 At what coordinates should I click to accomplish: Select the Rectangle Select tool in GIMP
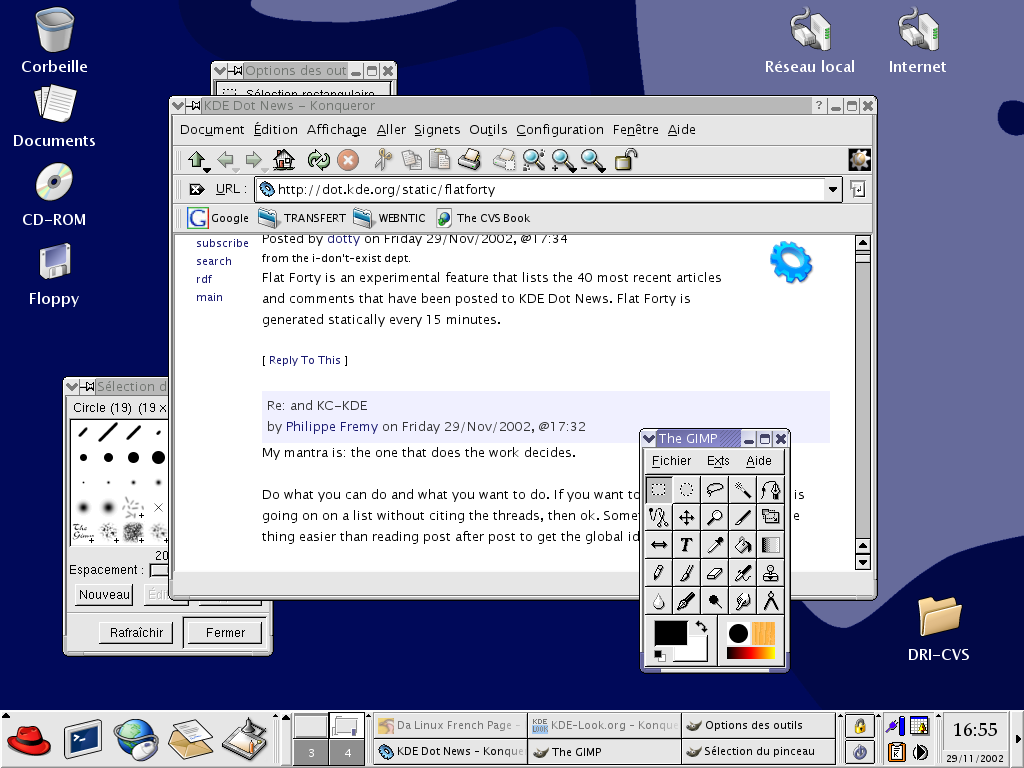[x=658, y=490]
